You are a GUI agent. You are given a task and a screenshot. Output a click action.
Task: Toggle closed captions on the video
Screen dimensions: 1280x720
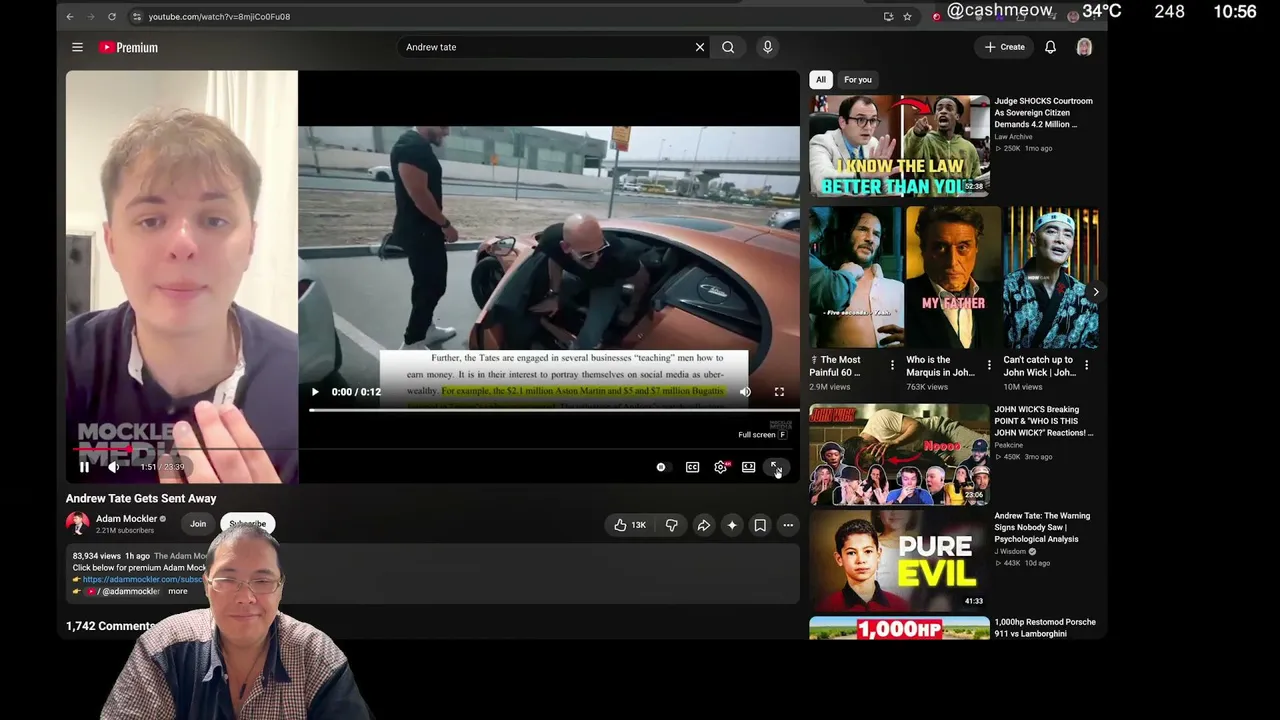[692, 467]
